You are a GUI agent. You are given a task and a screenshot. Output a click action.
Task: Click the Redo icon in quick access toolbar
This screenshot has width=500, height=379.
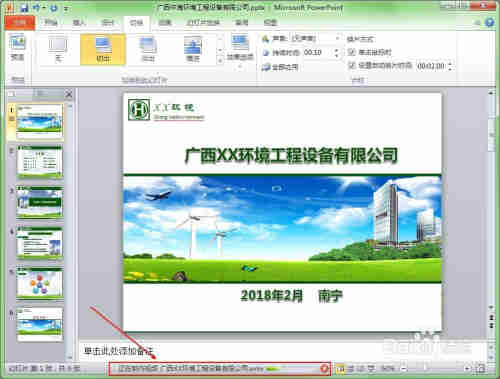click(54, 8)
